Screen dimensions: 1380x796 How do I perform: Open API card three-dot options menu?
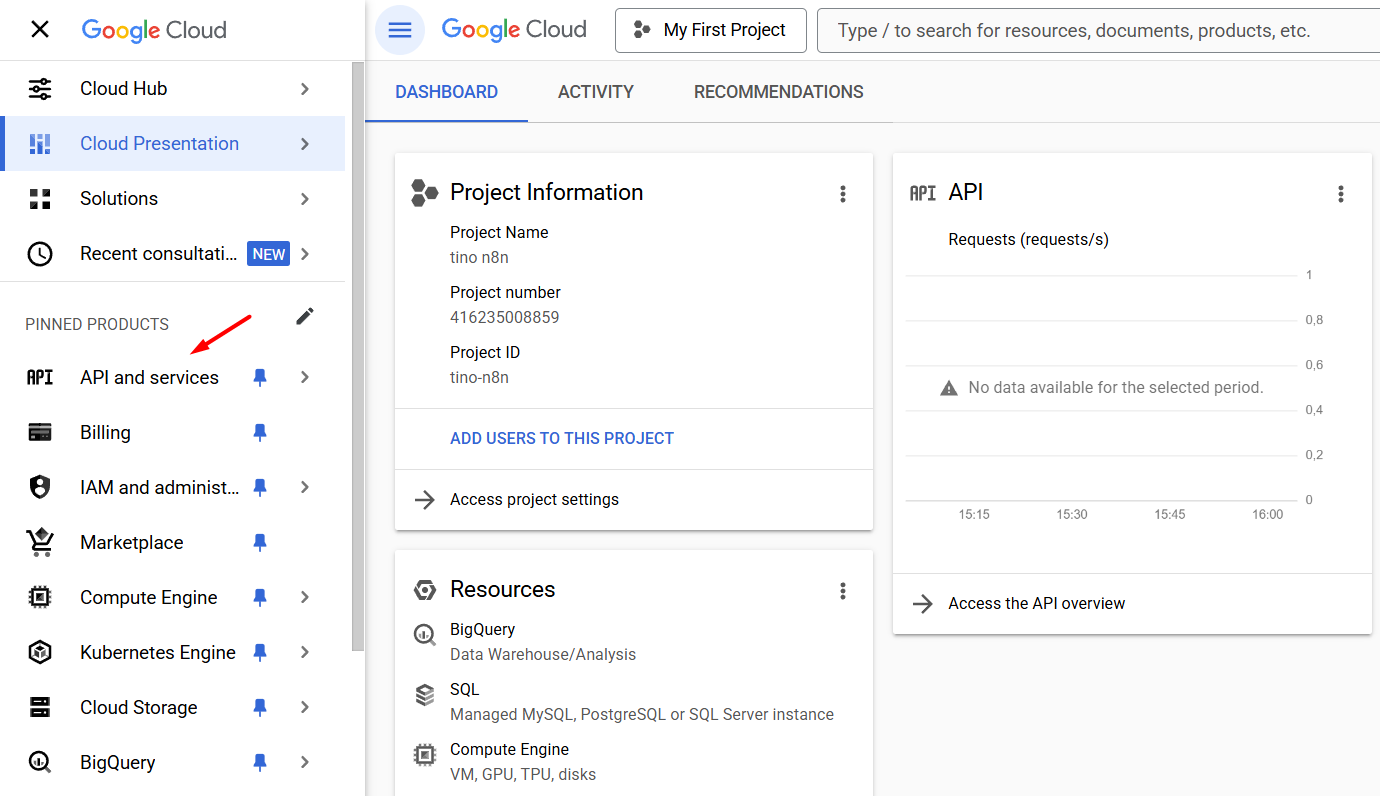(x=1341, y=194)
